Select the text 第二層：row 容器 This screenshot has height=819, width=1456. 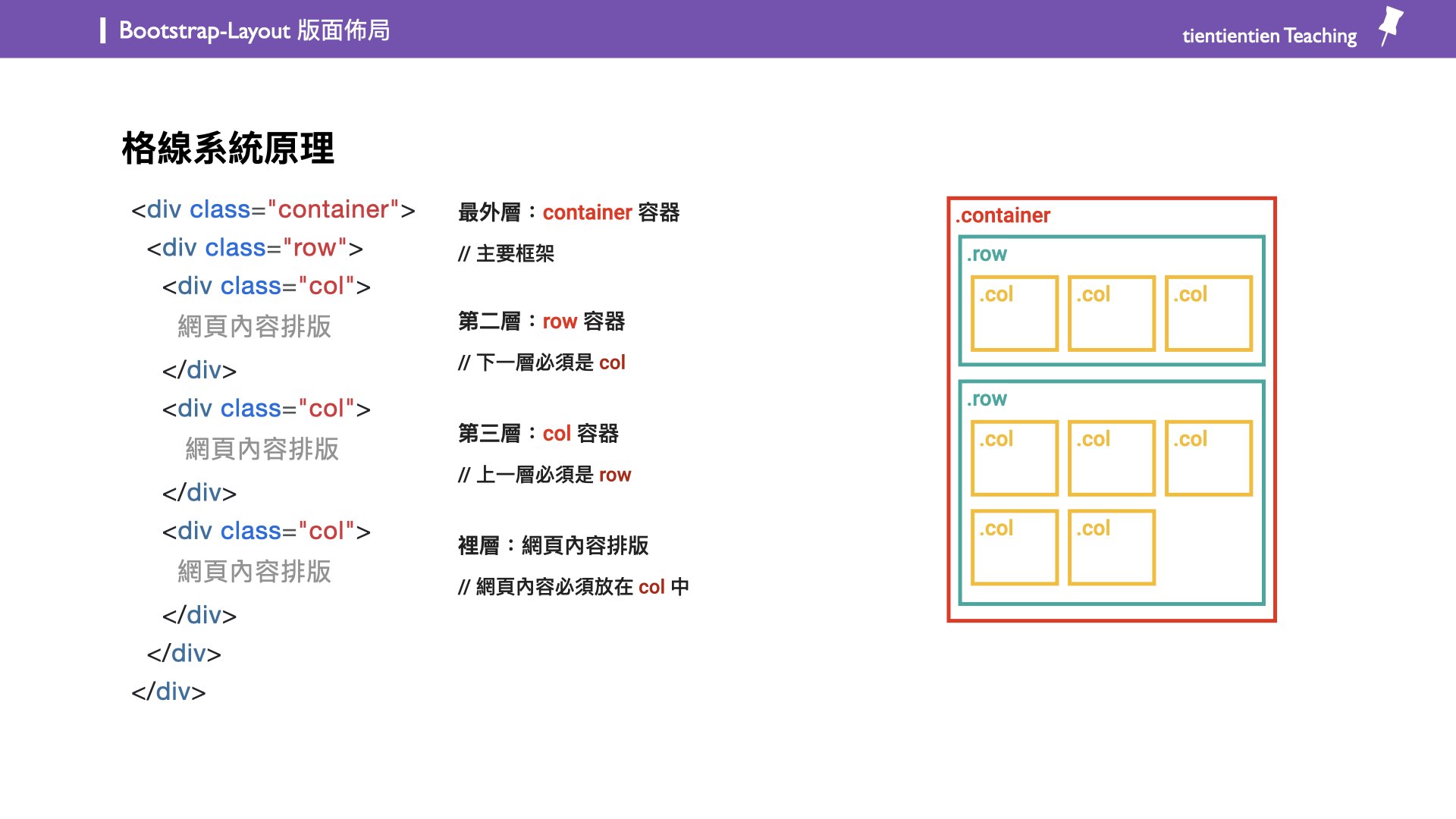(x=541, y=322)
